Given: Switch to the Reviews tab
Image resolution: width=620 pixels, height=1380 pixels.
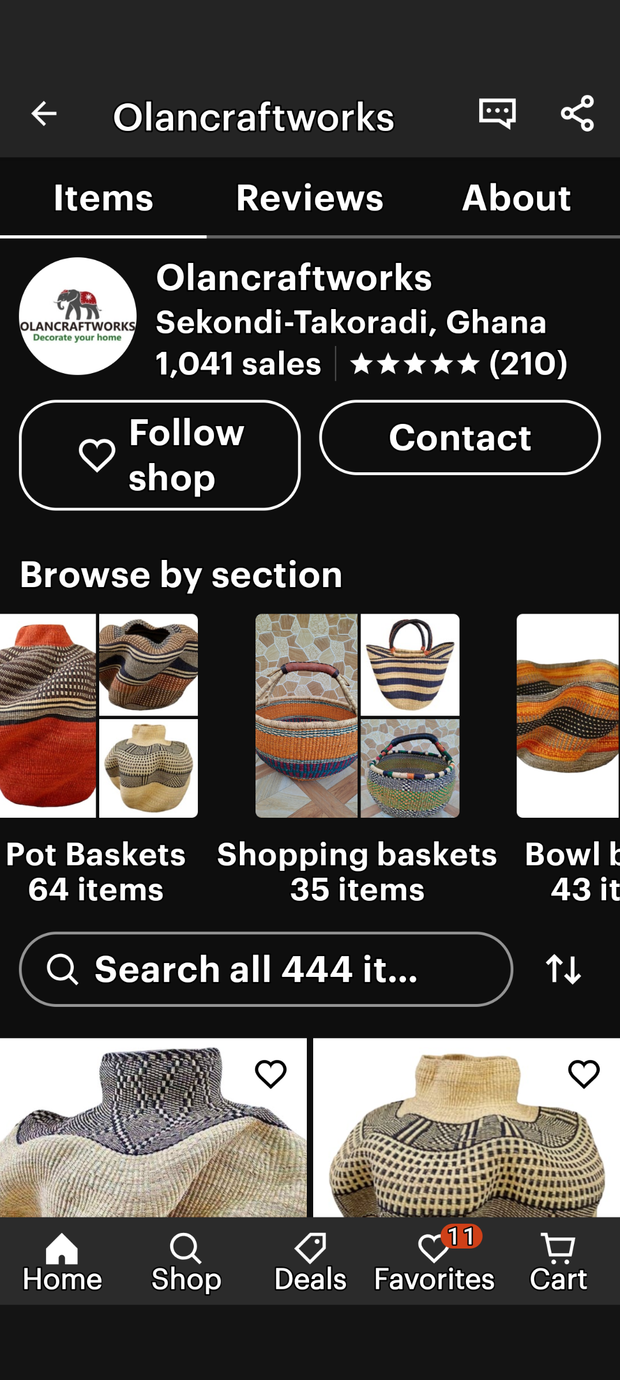Looking at the screenshot, I should [310, 198].
